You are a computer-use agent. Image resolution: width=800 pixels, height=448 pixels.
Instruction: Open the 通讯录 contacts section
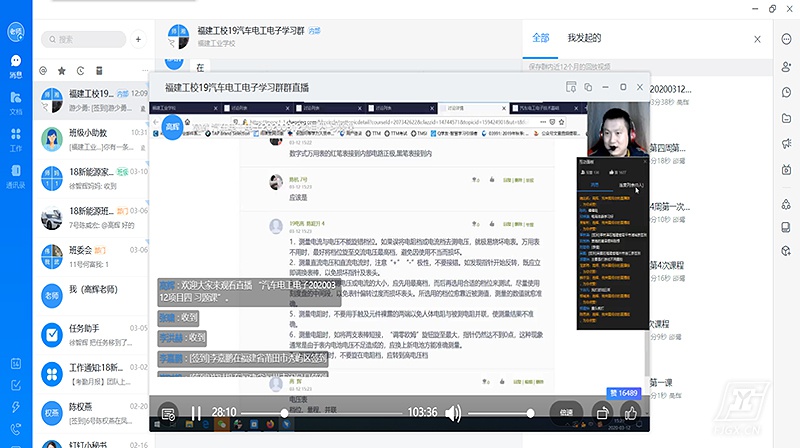tap(16, 177)
